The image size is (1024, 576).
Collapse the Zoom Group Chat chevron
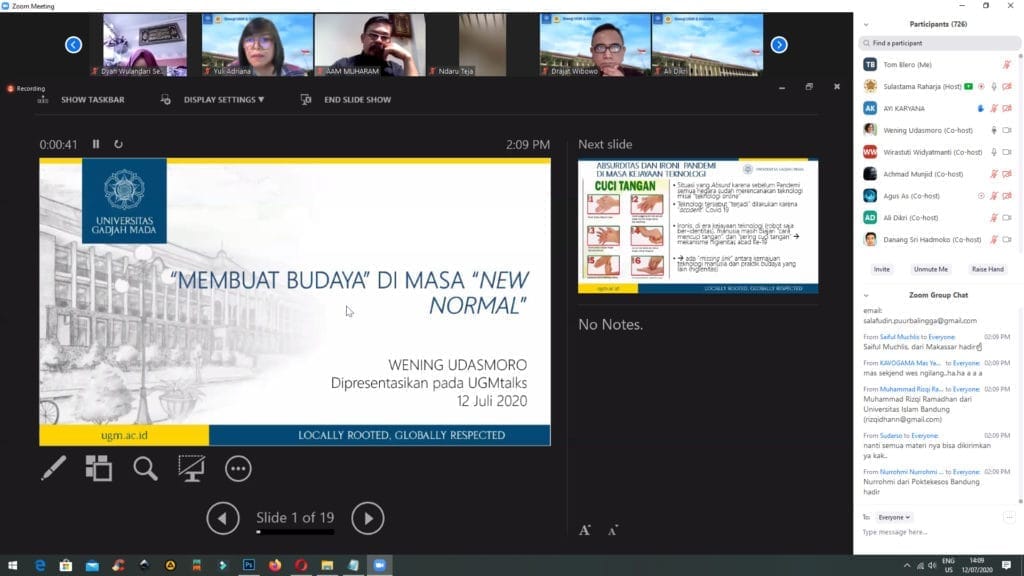pos(866,296)
